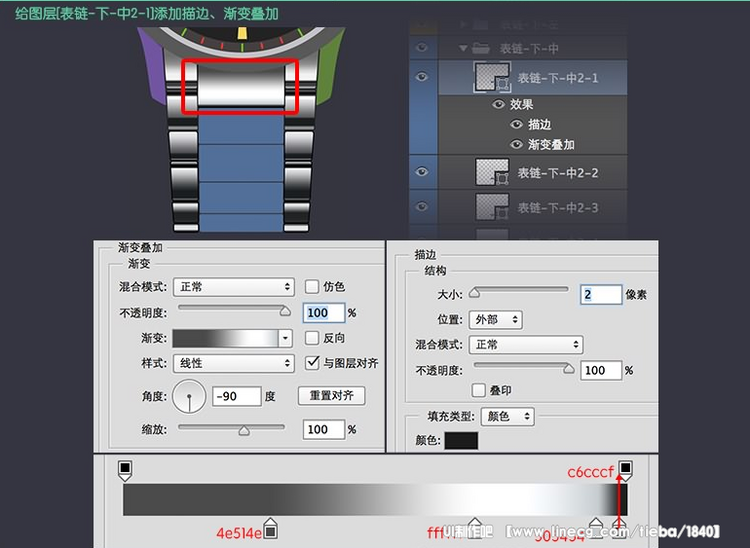This screenshot has height=548, width=750.
Task: Hide the 表链-下-中 group via its eye icon
Action: (422, 47)
